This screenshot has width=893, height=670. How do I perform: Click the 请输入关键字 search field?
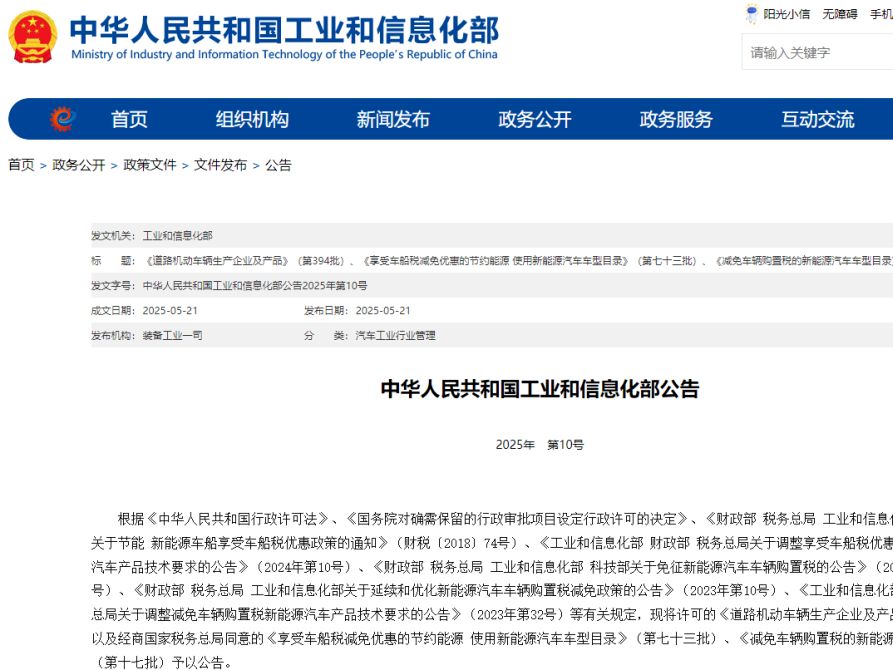coord(815,52)
